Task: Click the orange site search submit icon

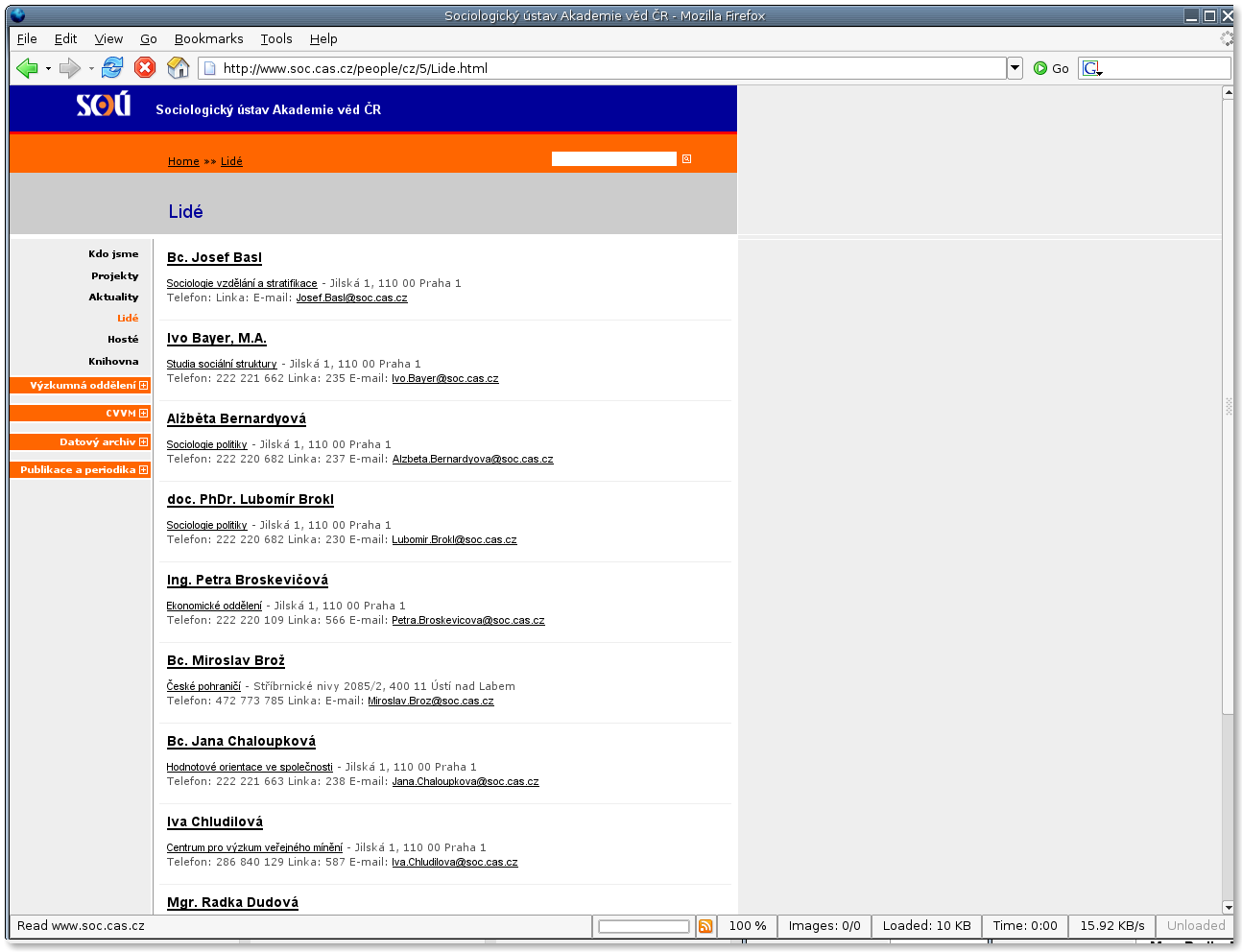Action: (686, 159)
